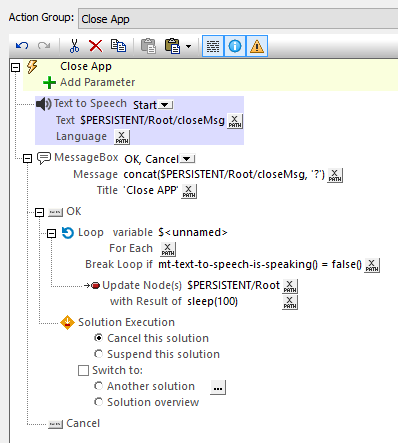
Task: Click the Text to Speech action label
Action: 90,103
